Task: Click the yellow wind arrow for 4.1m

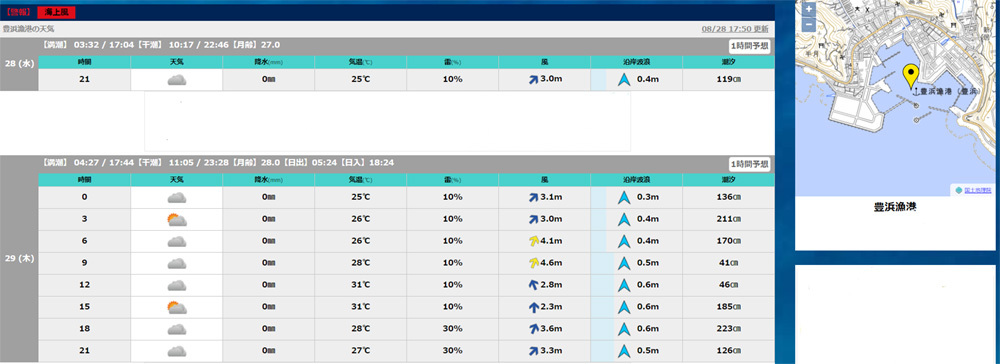Action: pos(533,241)
